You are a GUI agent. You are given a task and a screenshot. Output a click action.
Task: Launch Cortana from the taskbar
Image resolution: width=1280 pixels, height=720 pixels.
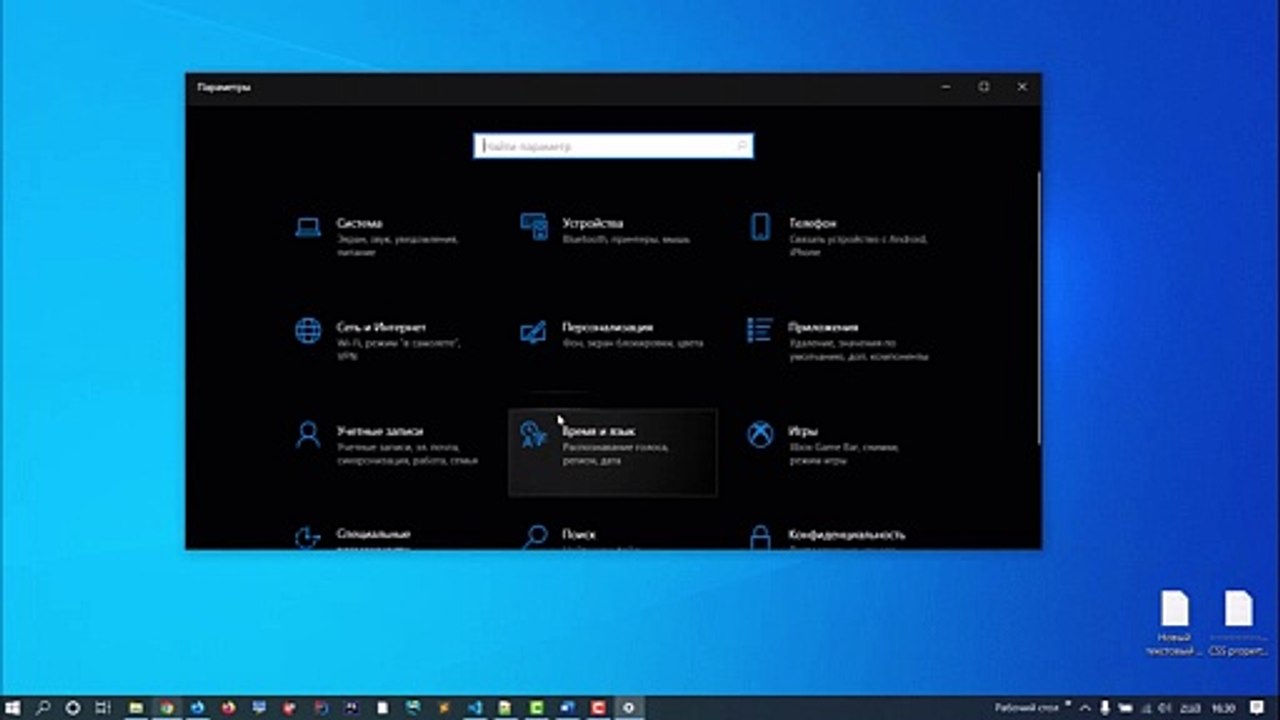pos(73,708)
